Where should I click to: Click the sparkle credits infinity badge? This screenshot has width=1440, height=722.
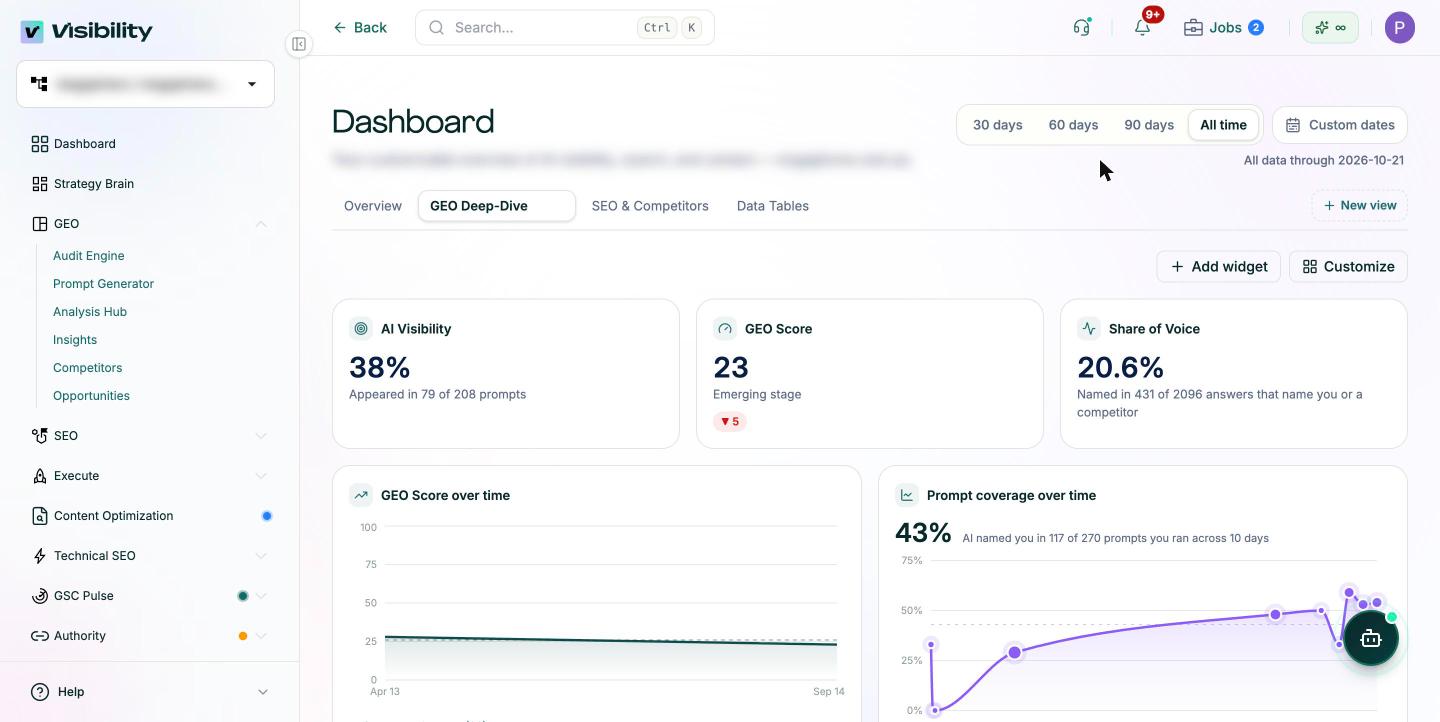[x=1330, y=27]
